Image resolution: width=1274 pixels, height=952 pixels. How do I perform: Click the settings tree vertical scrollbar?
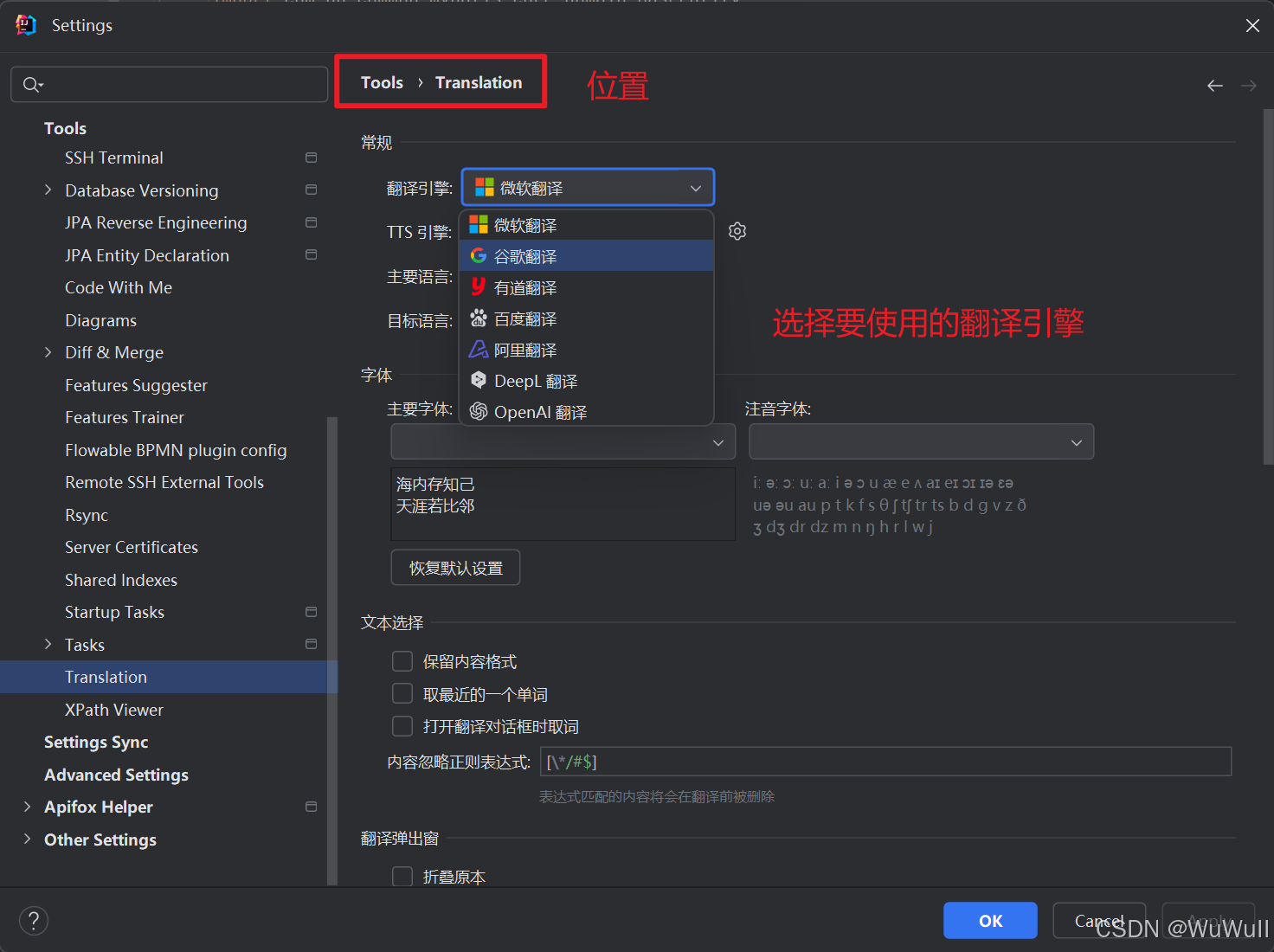coord(332,651)
